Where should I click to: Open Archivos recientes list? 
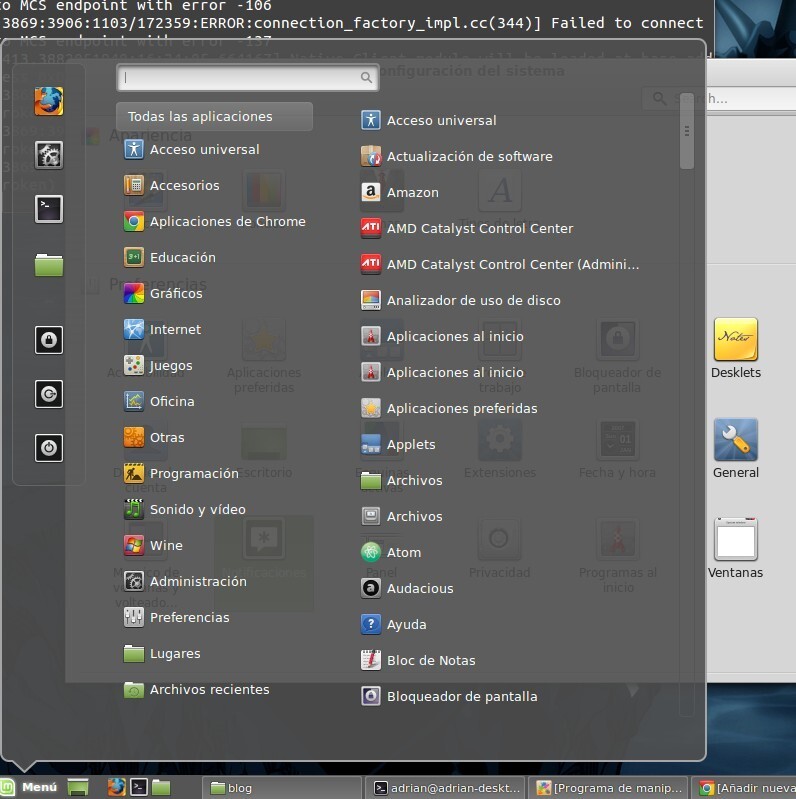click(208, 689)
